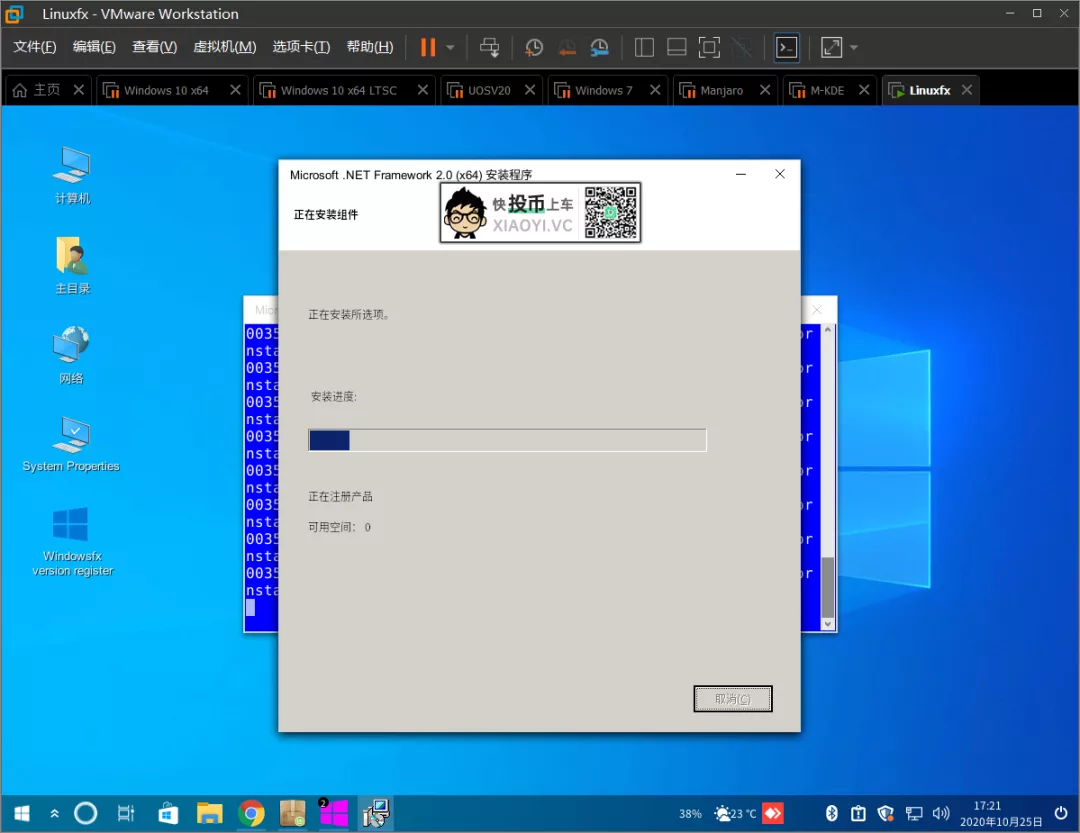Viewport: 1080px width, 833px height.
Task: Launch Chrome from the guest taskbar
Action: [251, 813]
